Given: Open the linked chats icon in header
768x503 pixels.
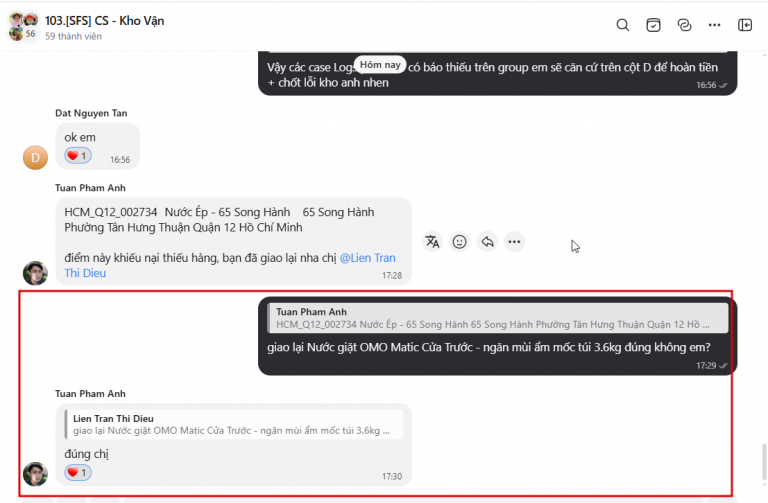Looking at the screenshot, I should tap(684, 25).
